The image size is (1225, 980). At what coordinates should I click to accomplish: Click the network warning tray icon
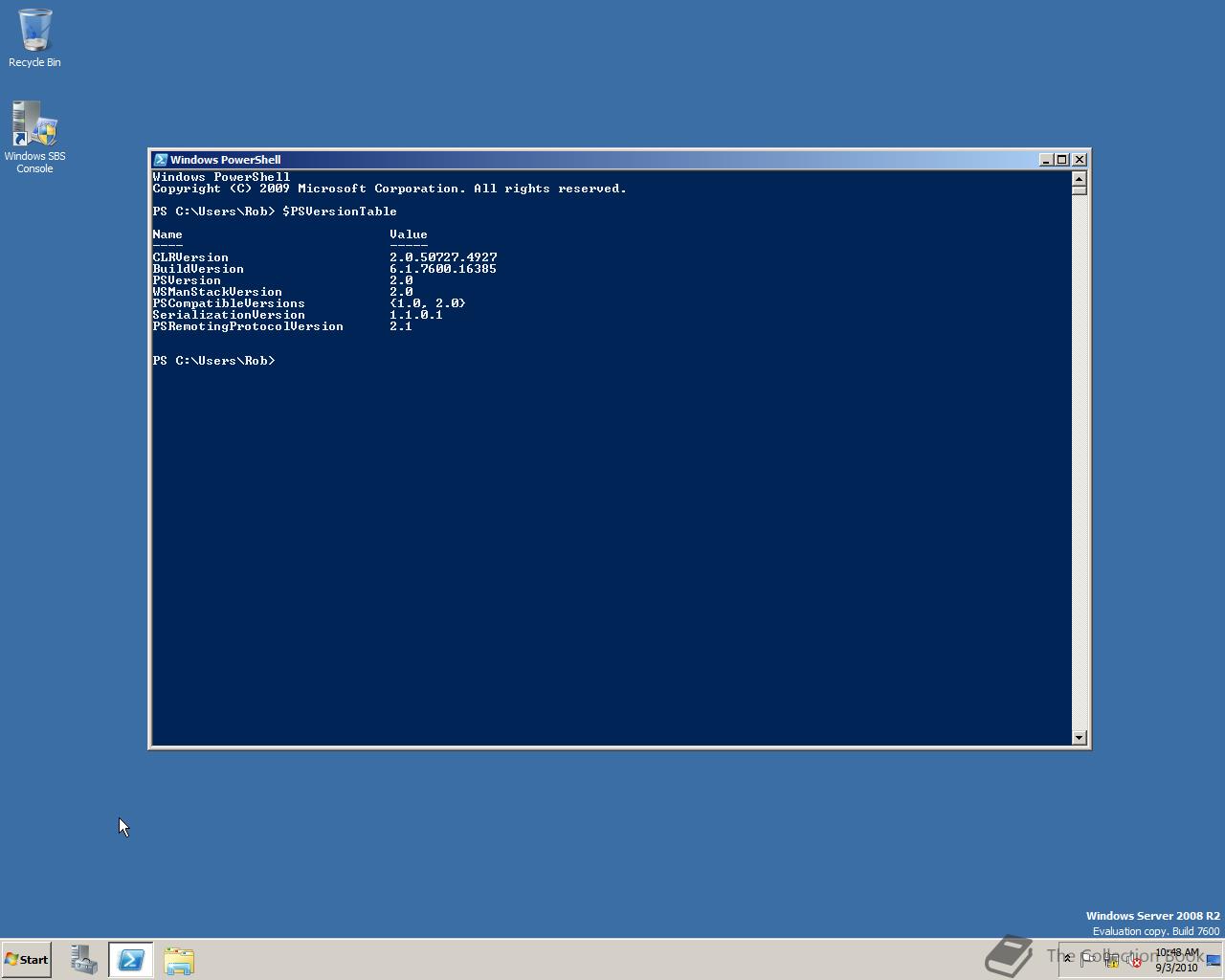1111,959
